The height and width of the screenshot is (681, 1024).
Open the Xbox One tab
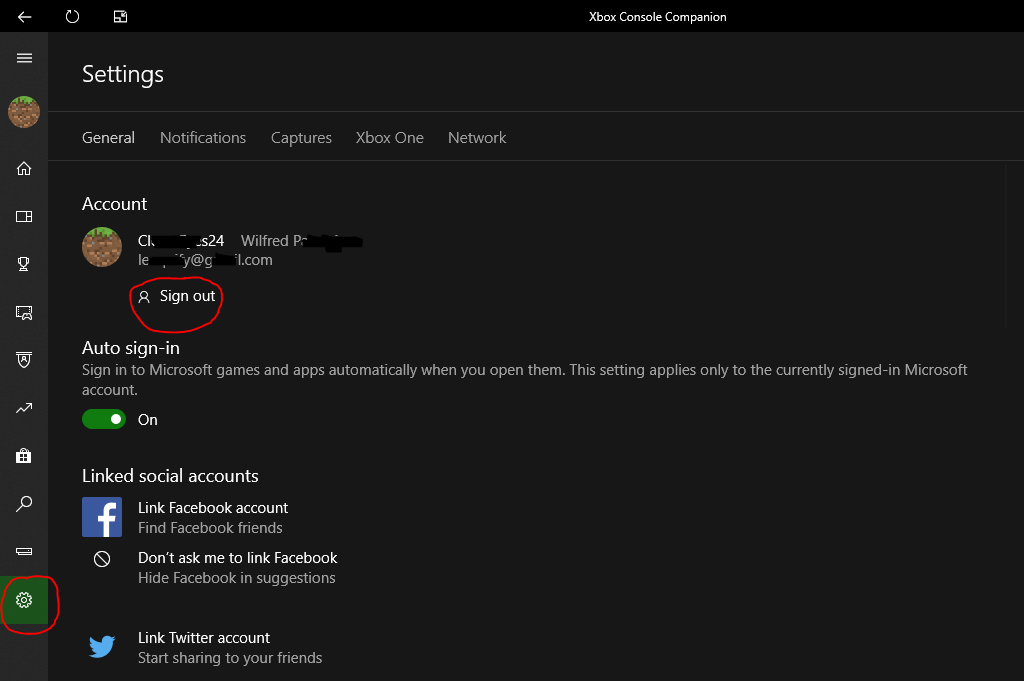coord(389,138)
